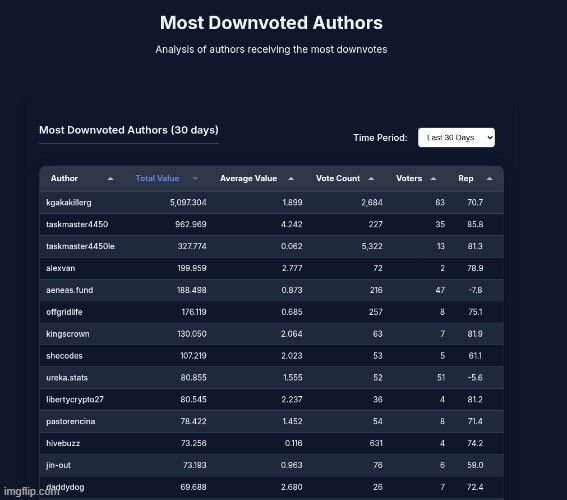Select the taskmaster4450 author name

click(x=77, y=224)
